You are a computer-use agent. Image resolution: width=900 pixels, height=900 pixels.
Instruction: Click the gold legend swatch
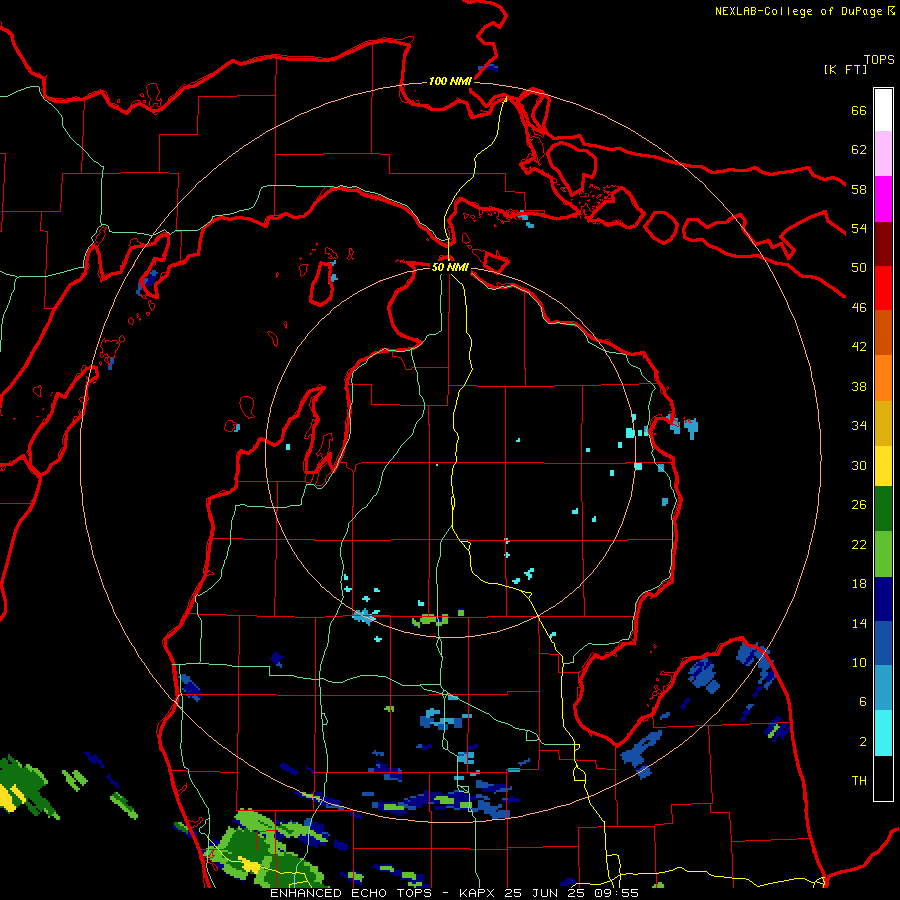883,423
